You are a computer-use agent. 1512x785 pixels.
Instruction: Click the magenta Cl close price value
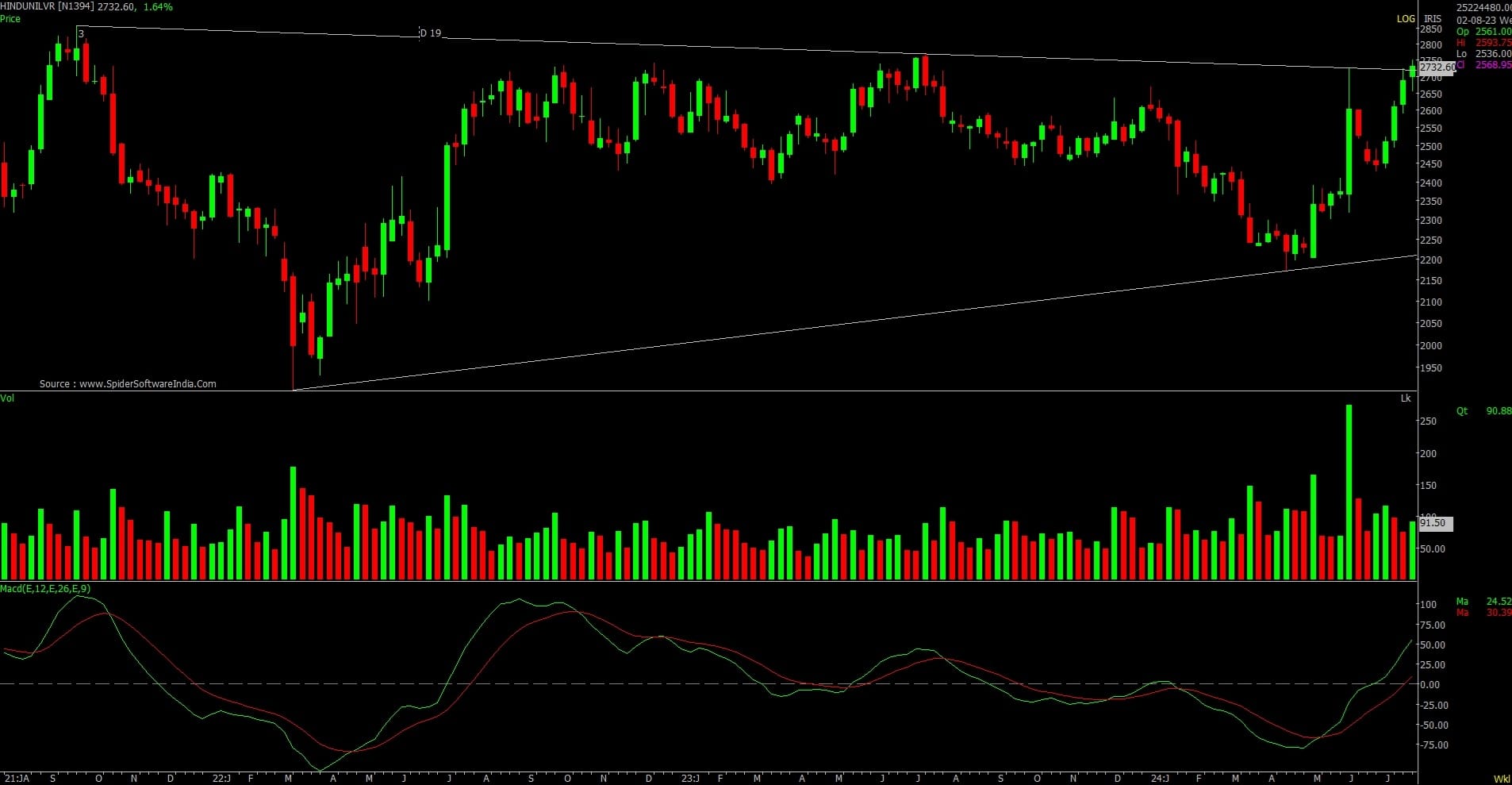1493,65
